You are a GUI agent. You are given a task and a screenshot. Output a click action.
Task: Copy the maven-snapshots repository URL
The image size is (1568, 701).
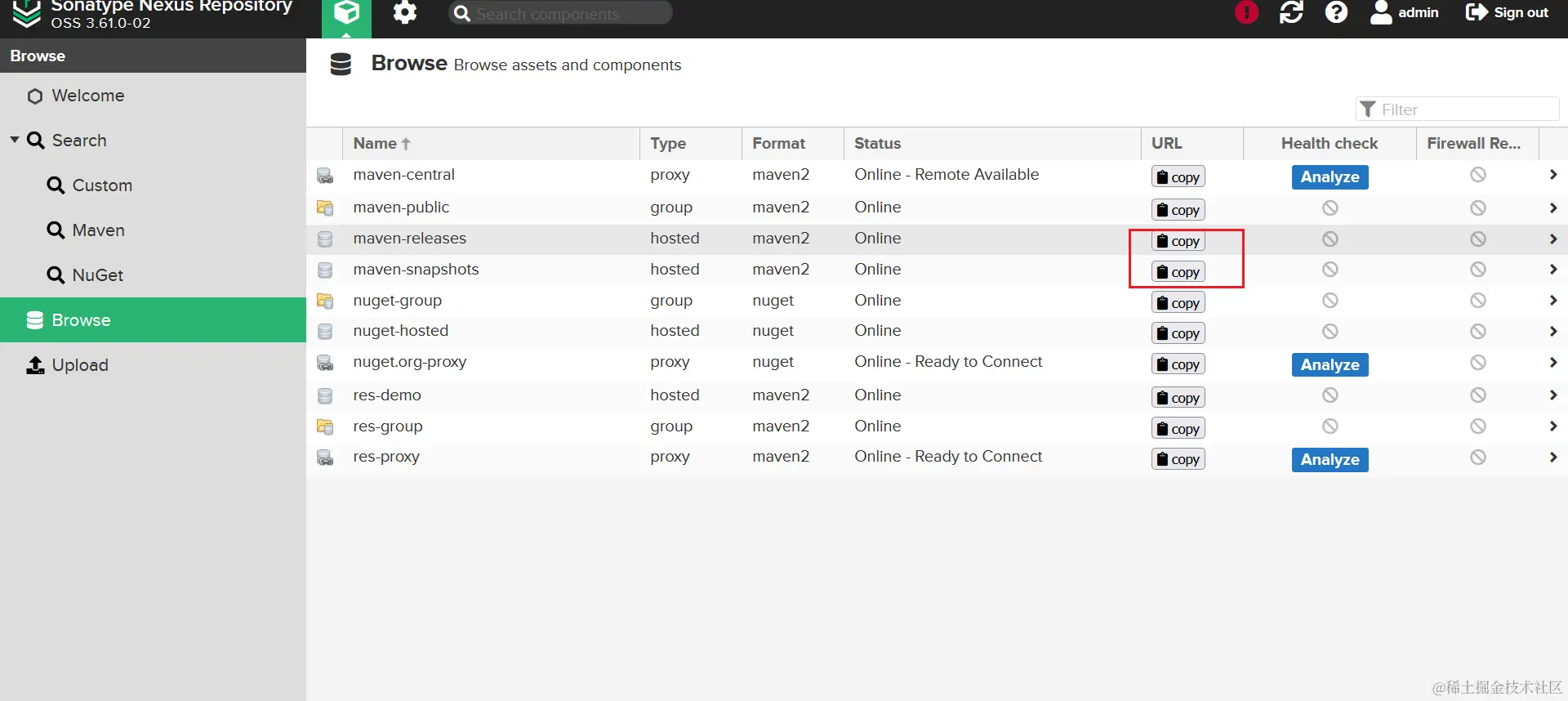click(1178, 272)
